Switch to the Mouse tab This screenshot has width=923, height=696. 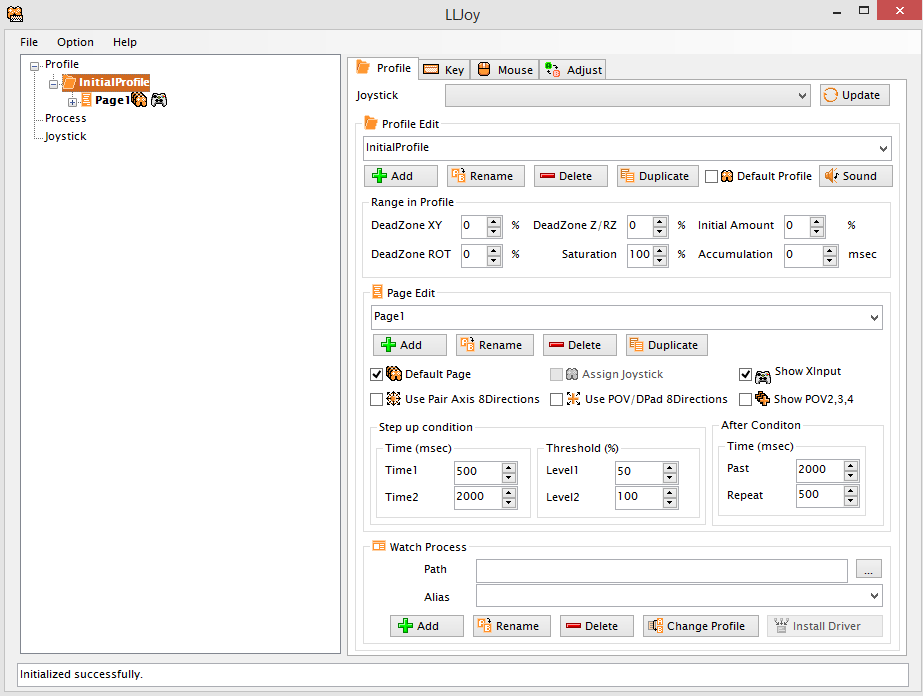click(505, 70)
